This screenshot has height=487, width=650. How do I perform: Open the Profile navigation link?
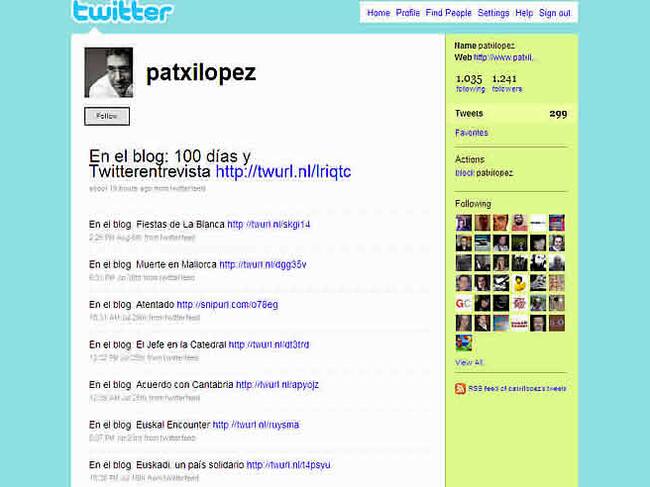click(407, 13)
